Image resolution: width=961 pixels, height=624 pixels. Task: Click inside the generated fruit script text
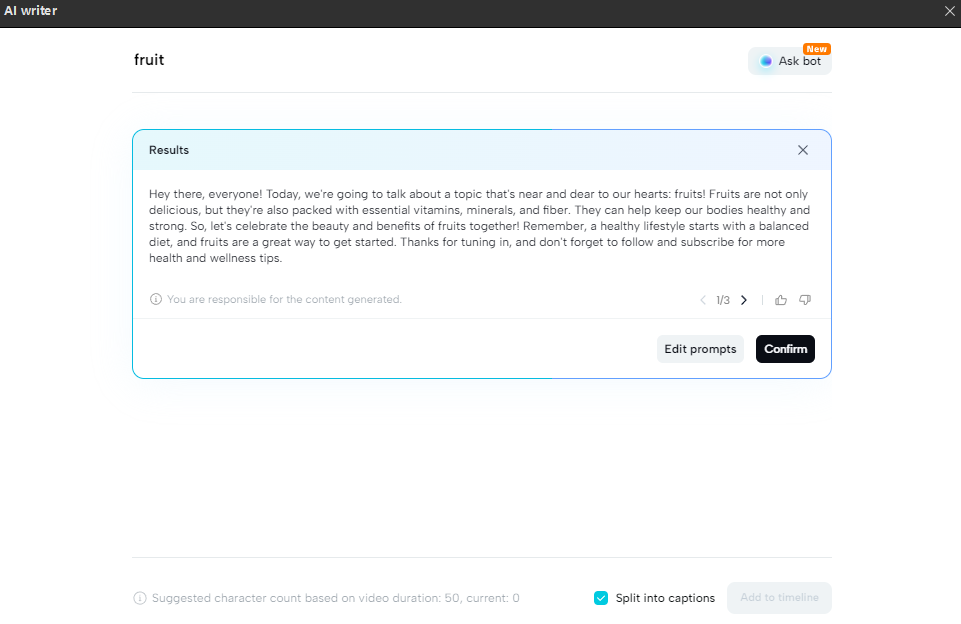click(x=480, y=226)
